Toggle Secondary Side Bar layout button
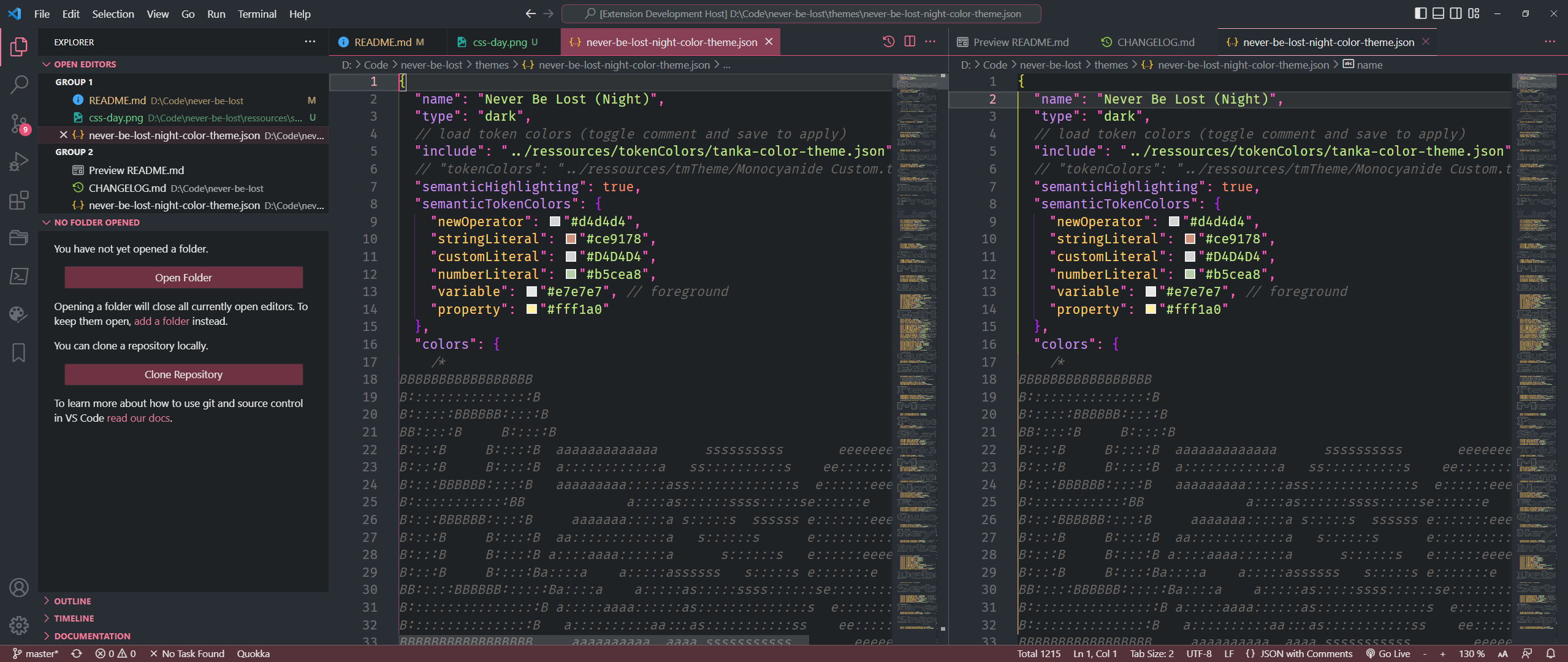This screenshot has height=662, width=1568. tap(1456, 13)
